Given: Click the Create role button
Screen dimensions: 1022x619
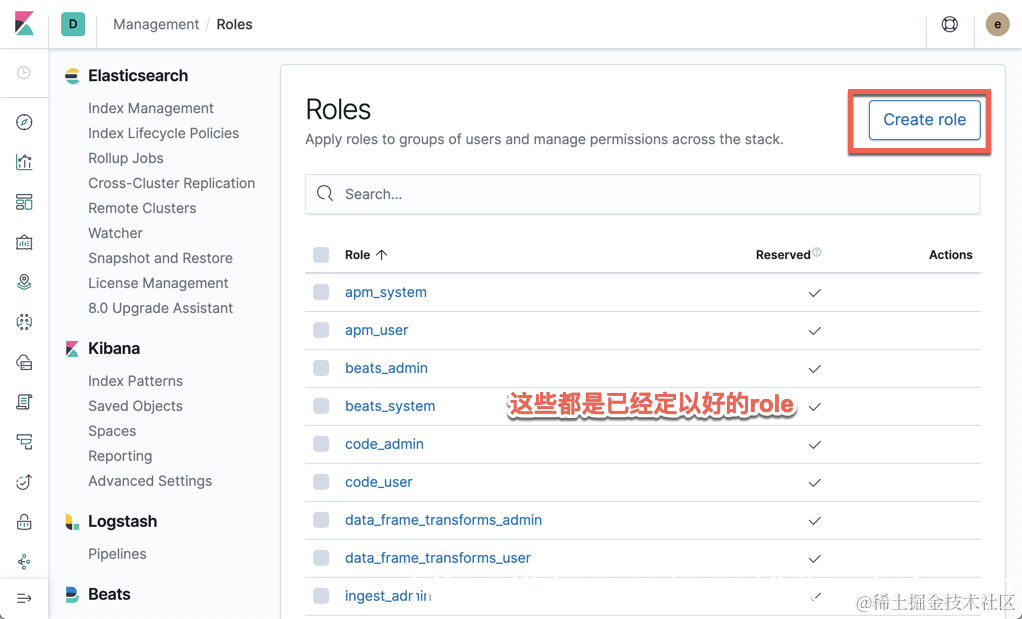Looking at the screenshot, I should pos(924,120).
